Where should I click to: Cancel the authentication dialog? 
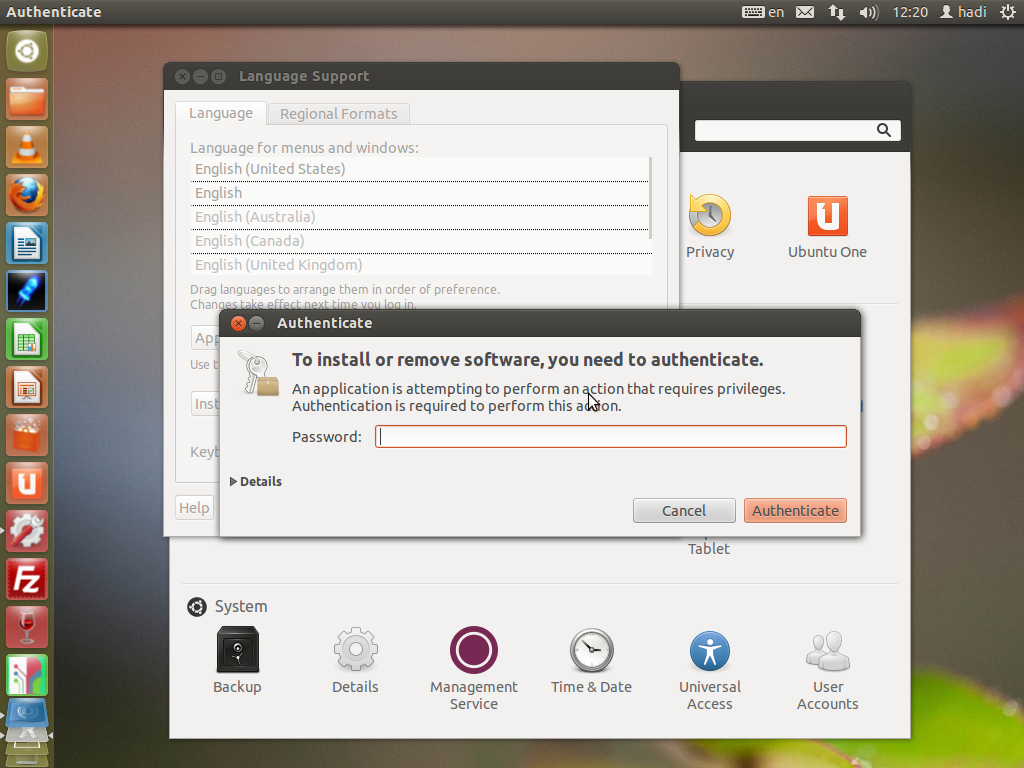(684, 511)
